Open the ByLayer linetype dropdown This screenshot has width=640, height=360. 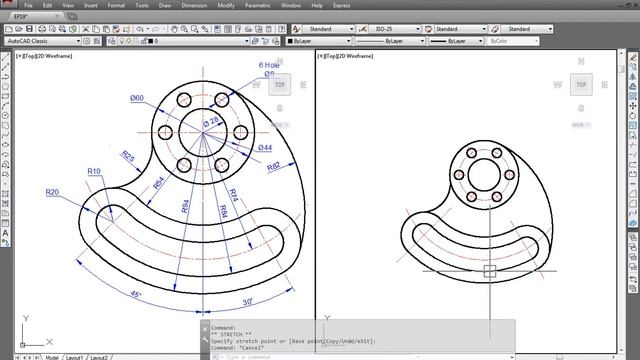point(422,41)
